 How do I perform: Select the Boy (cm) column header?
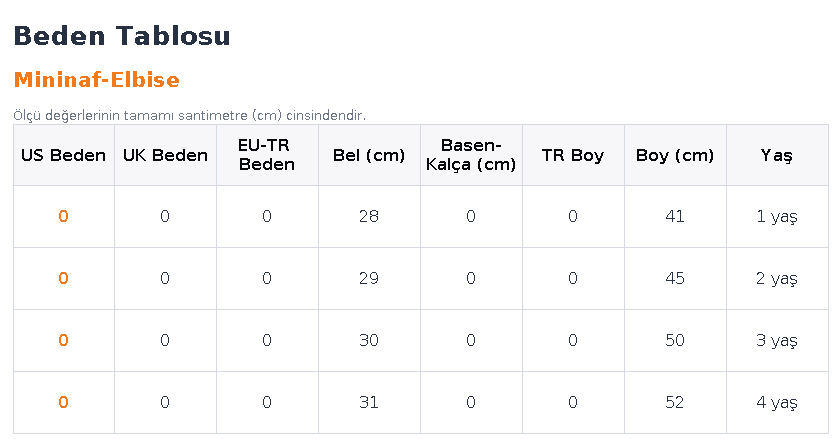click(x=675, y=155)
